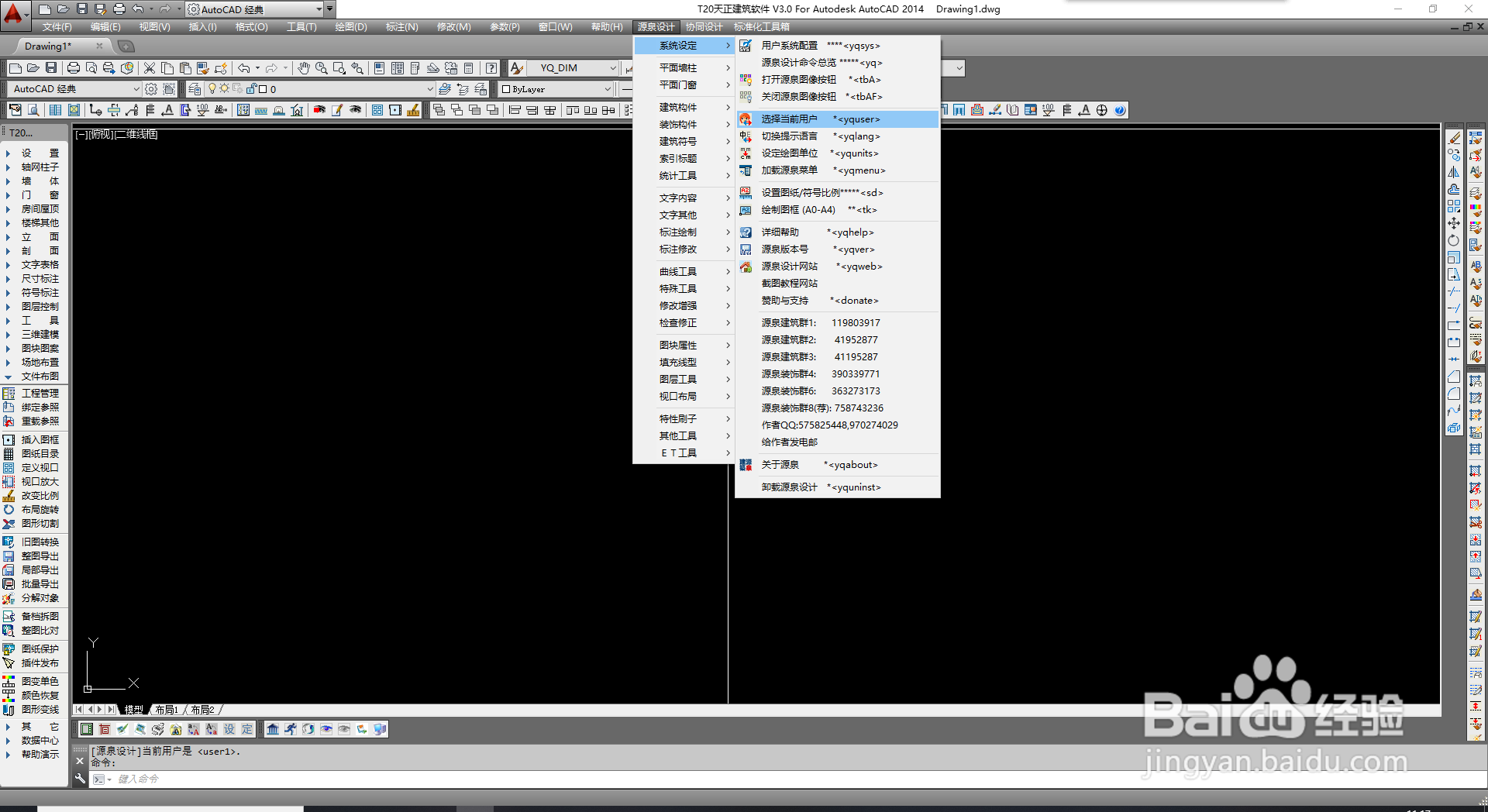Toggle layer 0 on/off light bulb

click(x=212, y=89)
